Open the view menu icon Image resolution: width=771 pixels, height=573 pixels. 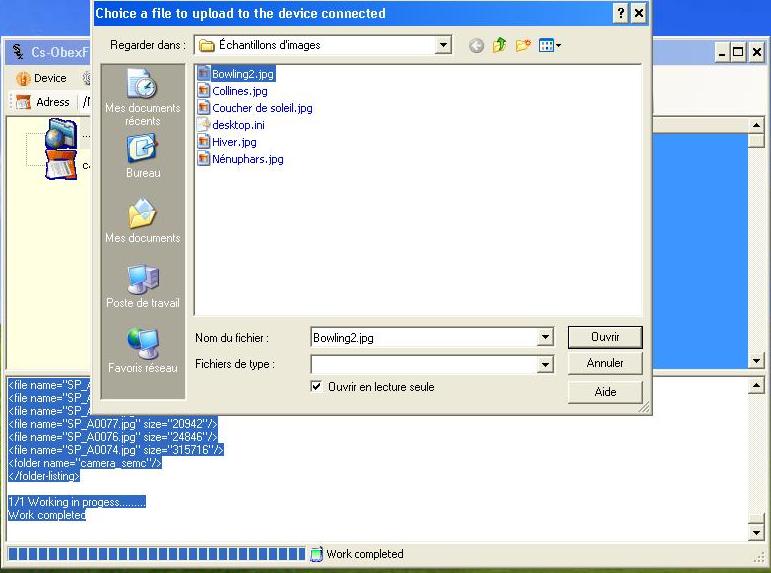point(549,45)
